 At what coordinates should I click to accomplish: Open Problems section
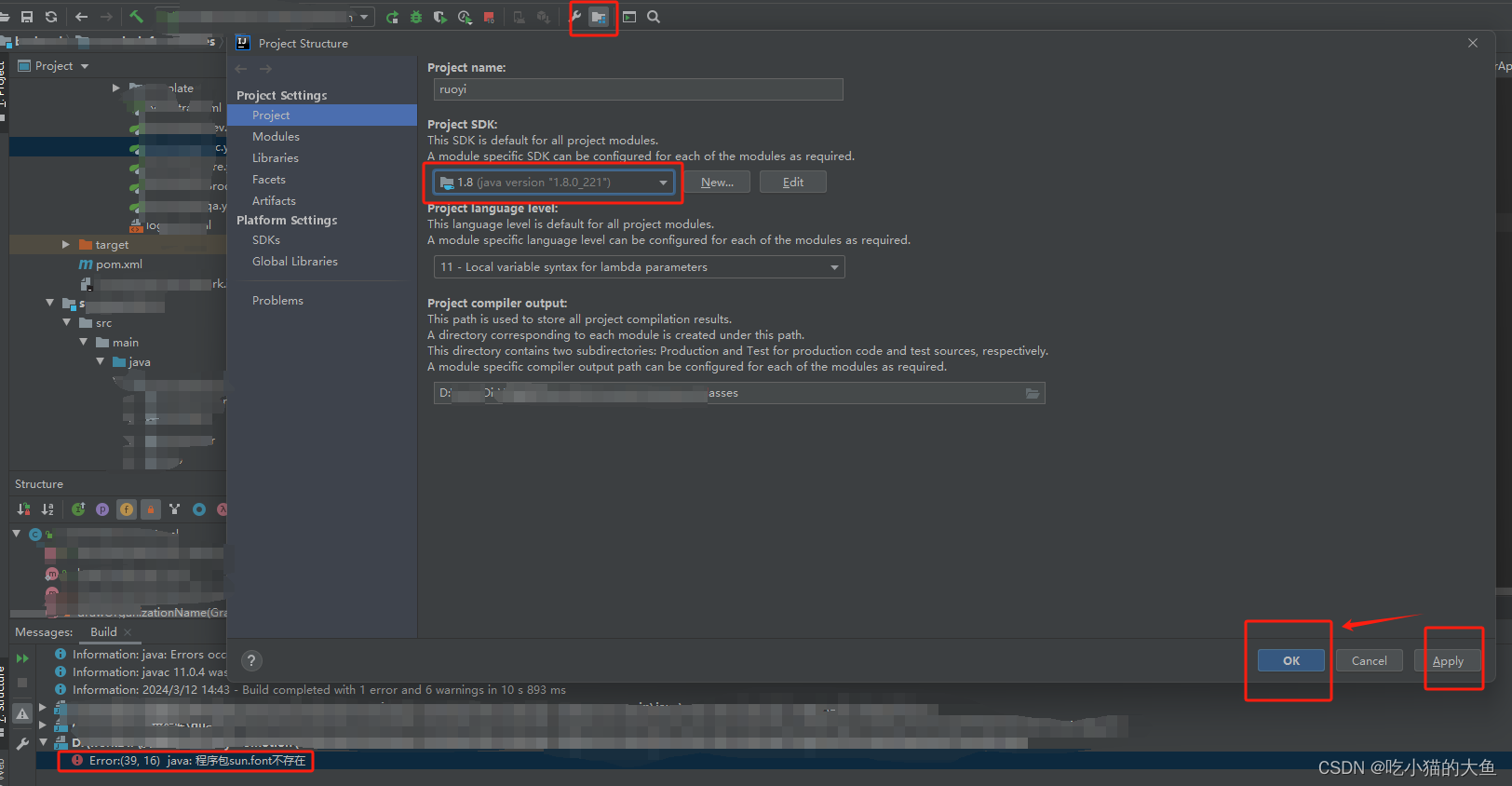pyautogui.click(x=322, y=301)
